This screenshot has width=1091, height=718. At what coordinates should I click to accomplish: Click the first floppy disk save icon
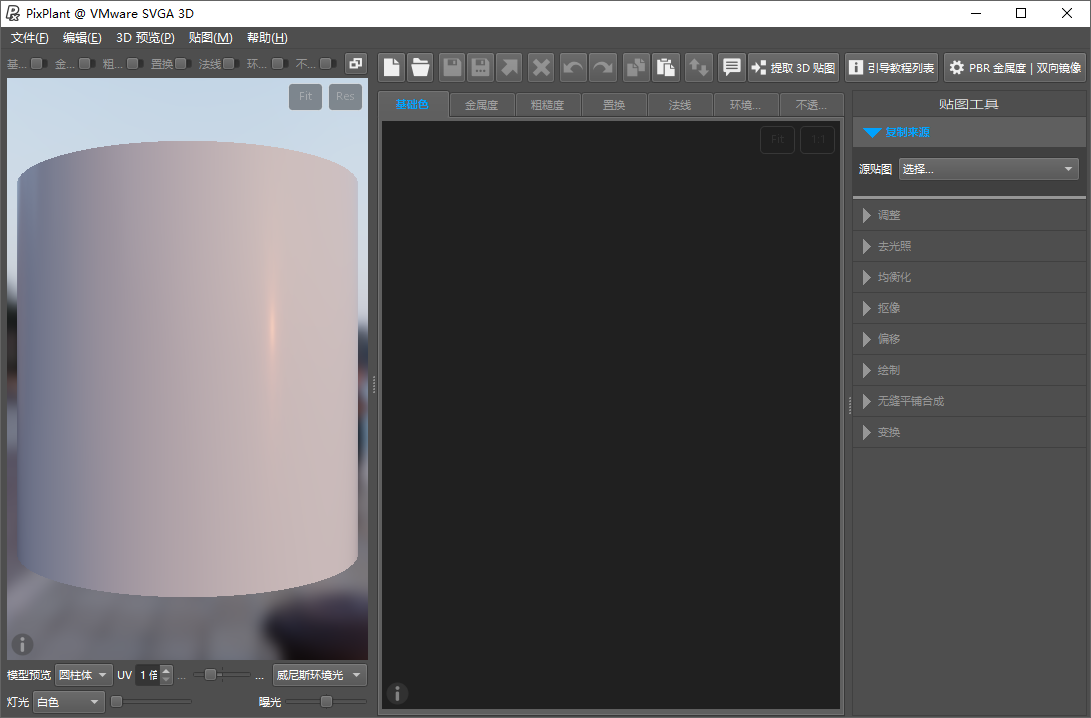tap(452, 67)
